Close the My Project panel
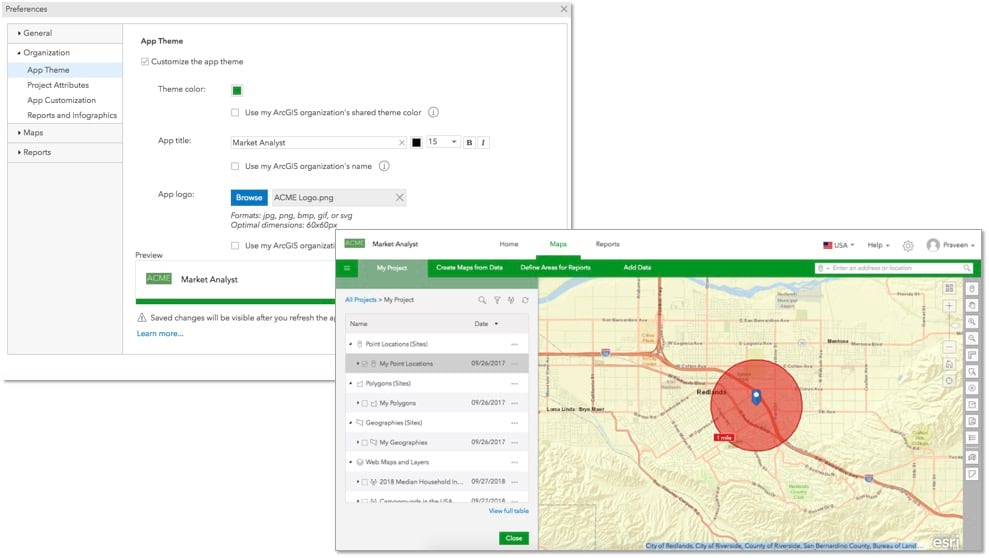Viewport: 989px width, 558px height. click(x=514, y=538)
